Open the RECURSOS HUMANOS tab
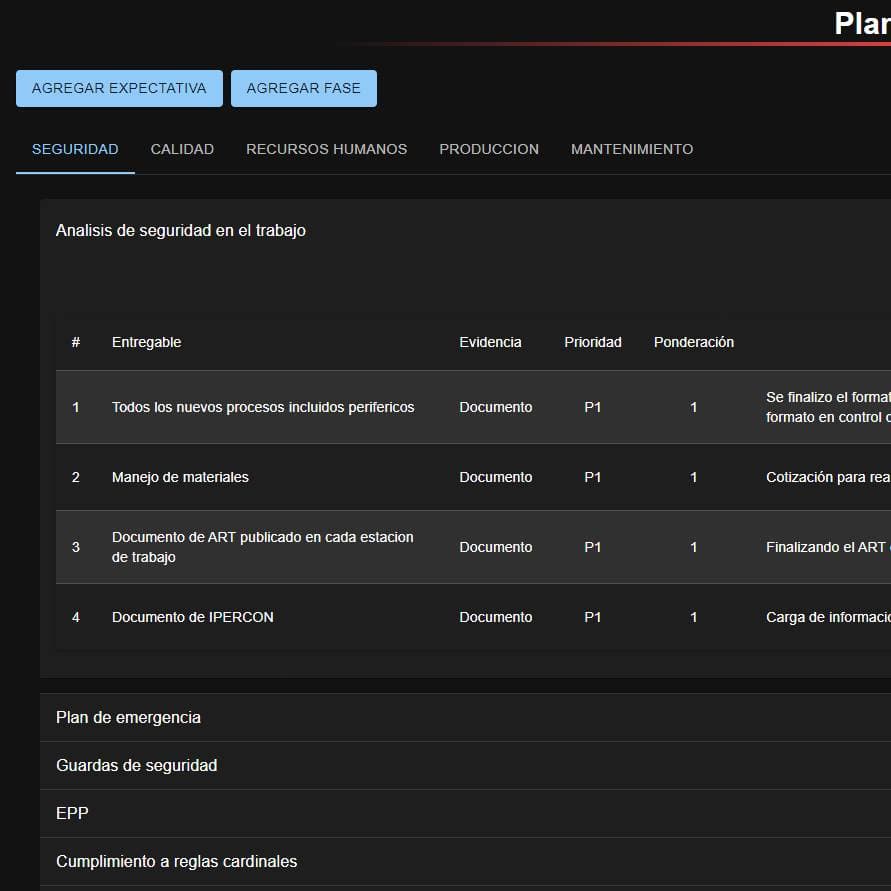 [326, 149]
